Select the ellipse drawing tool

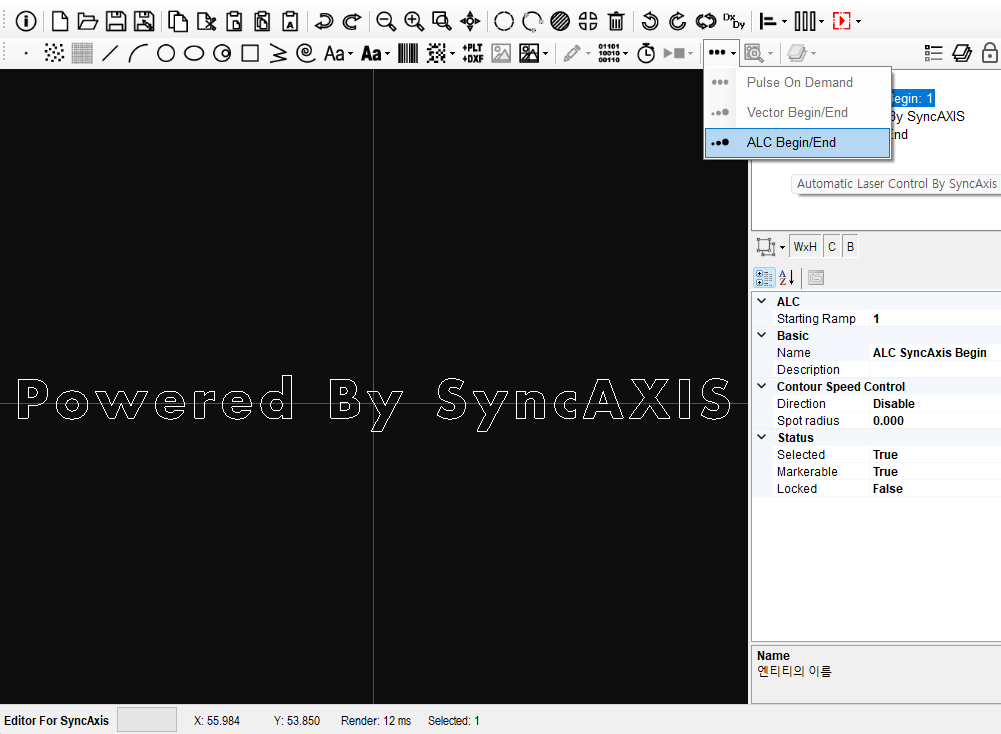(x=194, y=53)
